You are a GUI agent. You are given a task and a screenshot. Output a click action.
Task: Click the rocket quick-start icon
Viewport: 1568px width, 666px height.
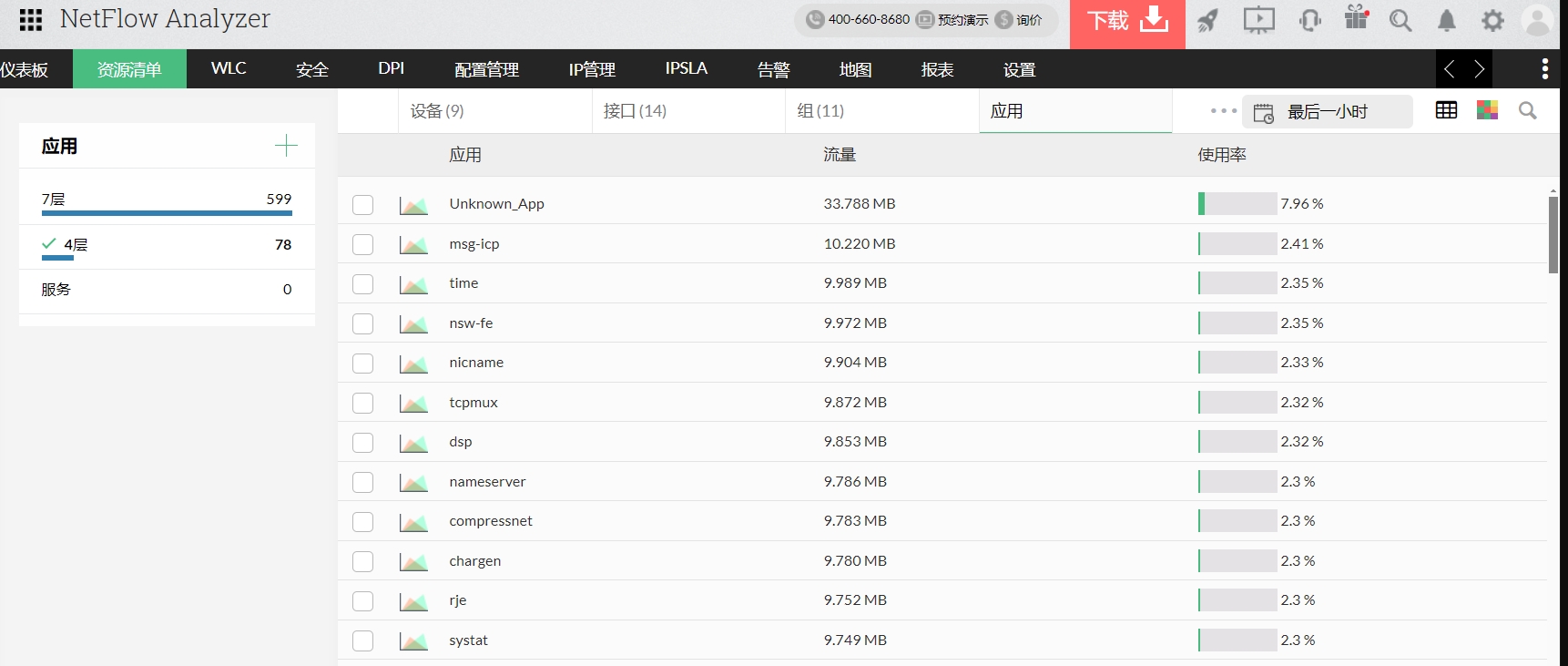[1207, 20]
